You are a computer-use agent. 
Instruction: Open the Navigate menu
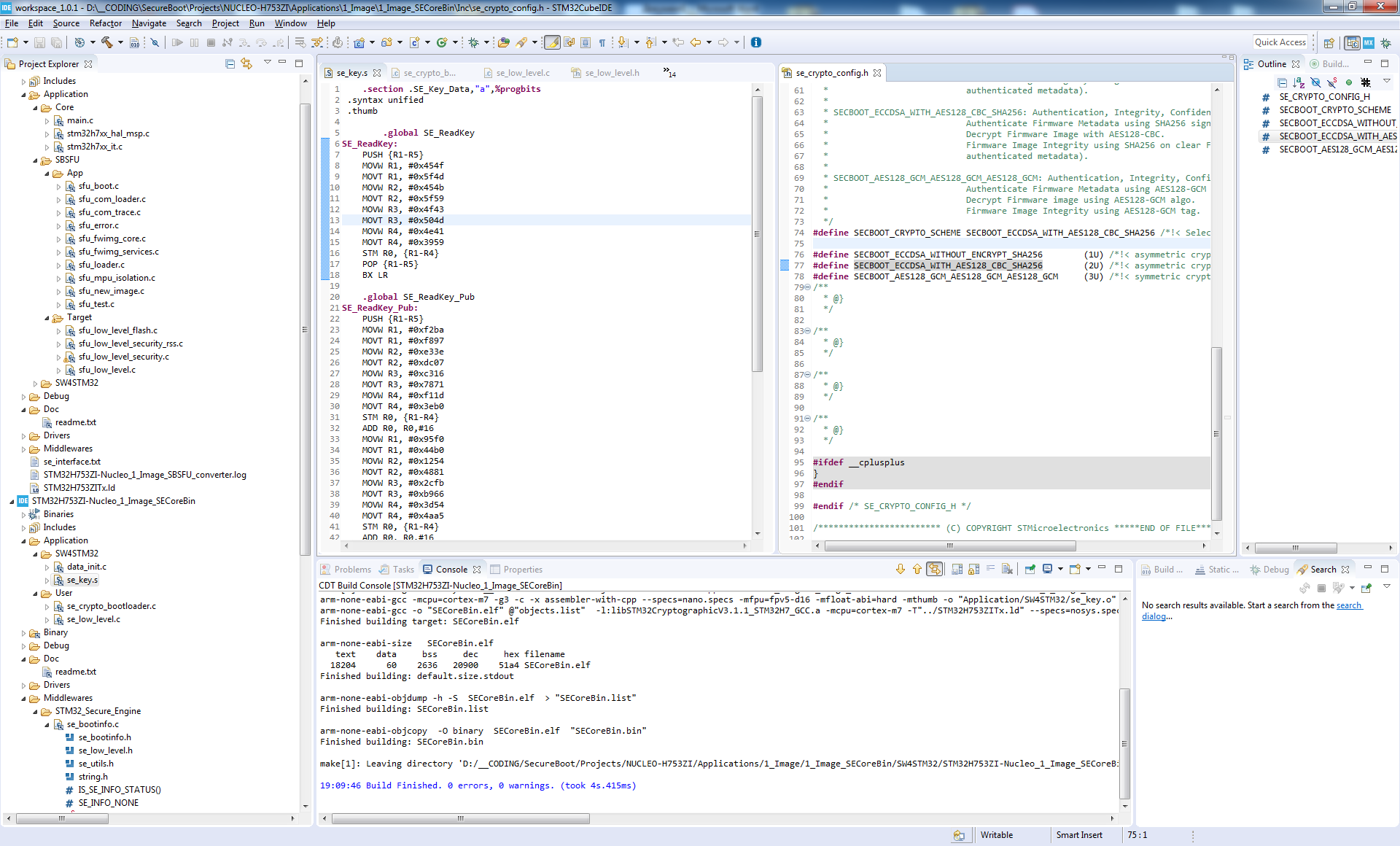149,23
